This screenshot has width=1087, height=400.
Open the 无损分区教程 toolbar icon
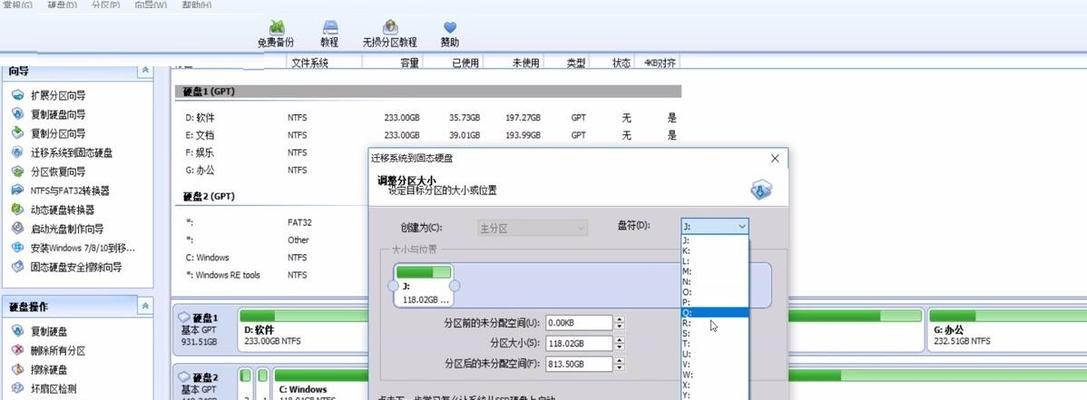point(390,34)
